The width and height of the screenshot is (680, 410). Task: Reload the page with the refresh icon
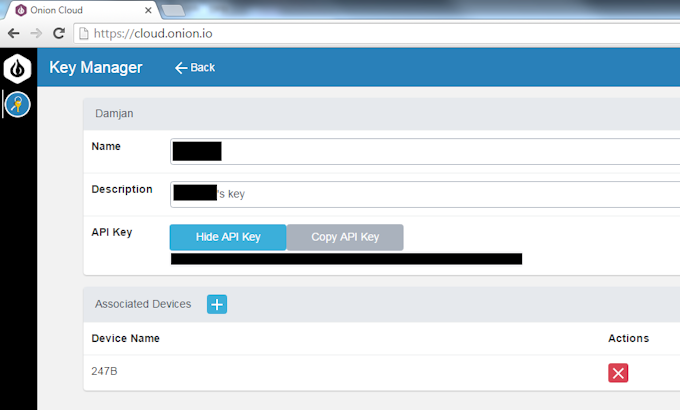click(59, 33)
